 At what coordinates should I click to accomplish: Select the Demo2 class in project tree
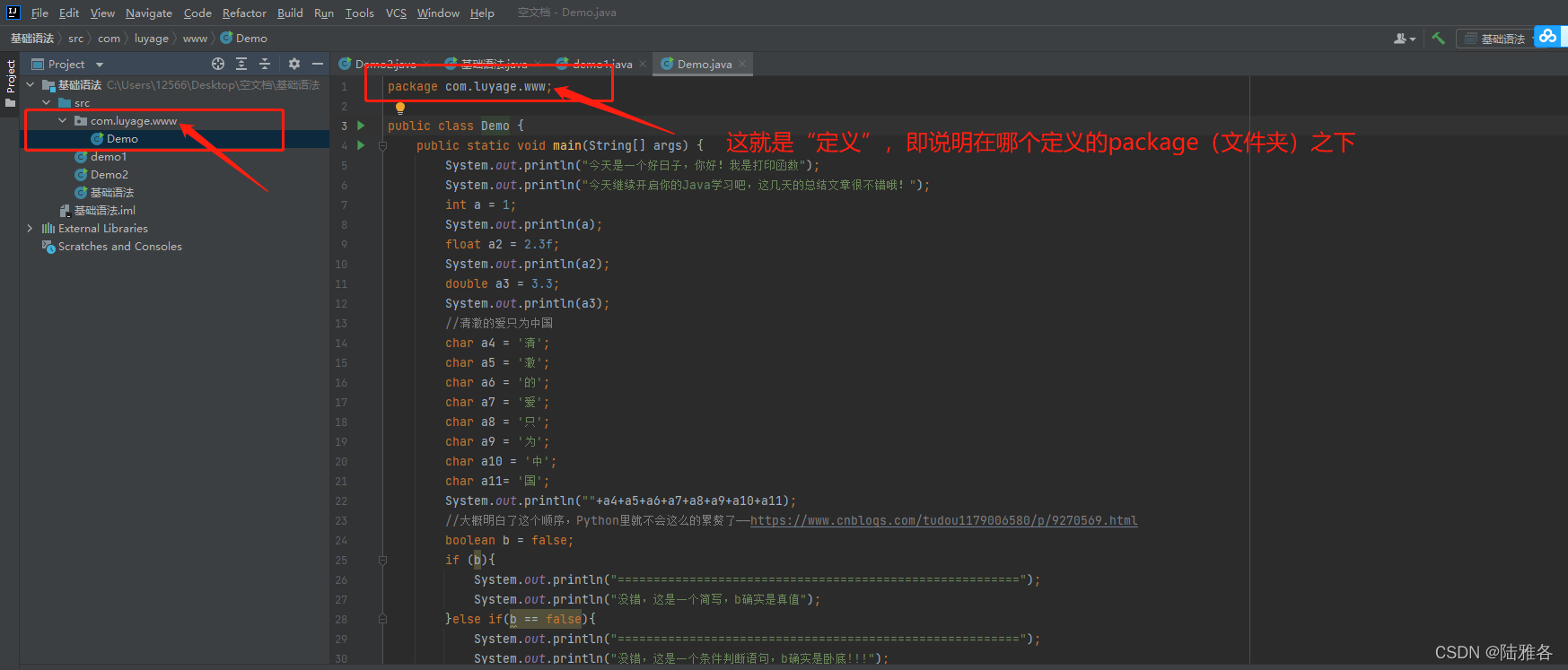click(x=101, y=175)
